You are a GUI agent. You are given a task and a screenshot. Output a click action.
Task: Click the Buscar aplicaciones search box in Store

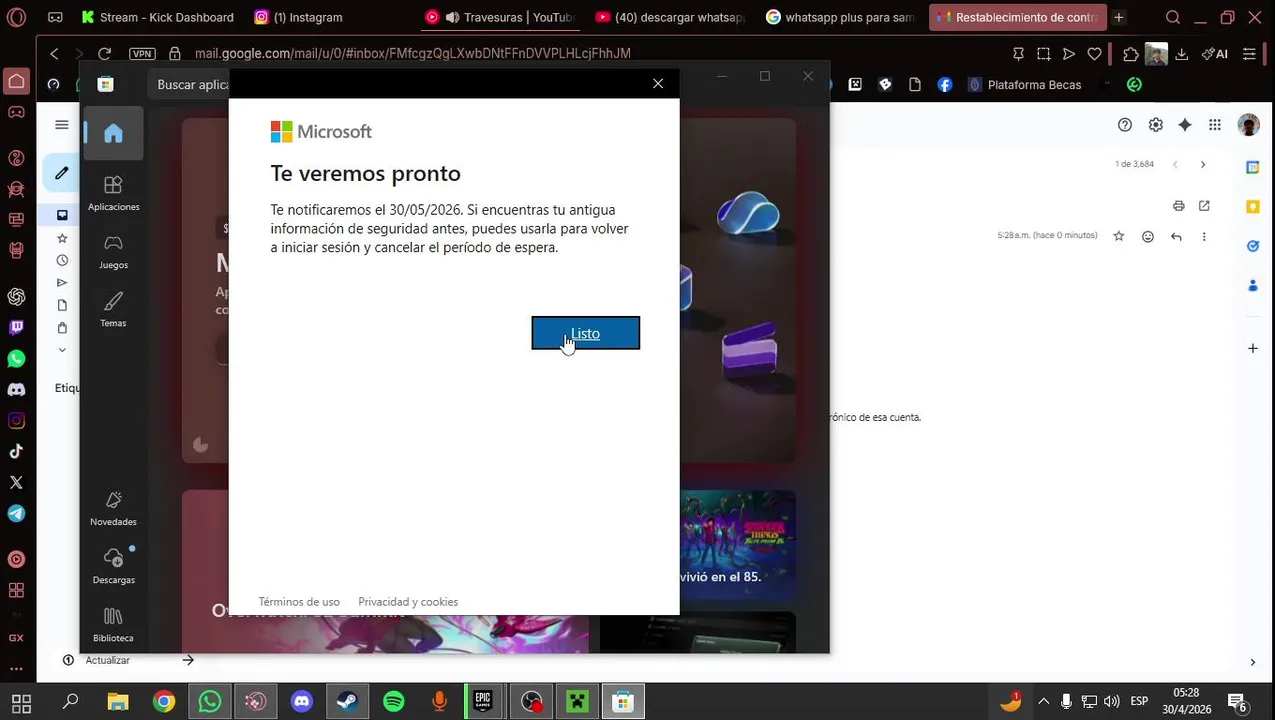tap(192, 85)
